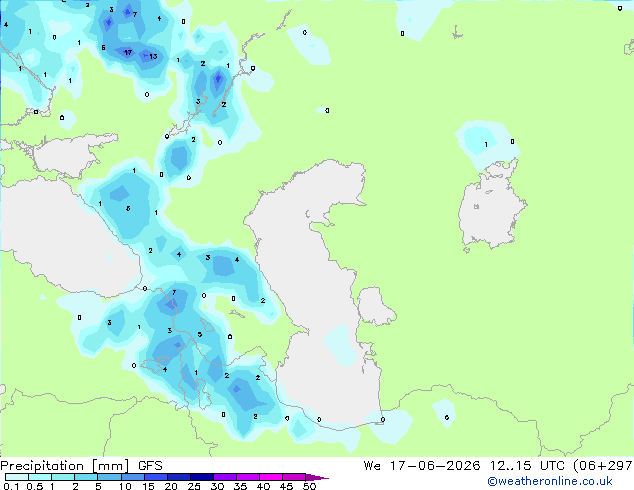Open the weatheronline.co.uk copyright link
634x490 pixels.
549,481
